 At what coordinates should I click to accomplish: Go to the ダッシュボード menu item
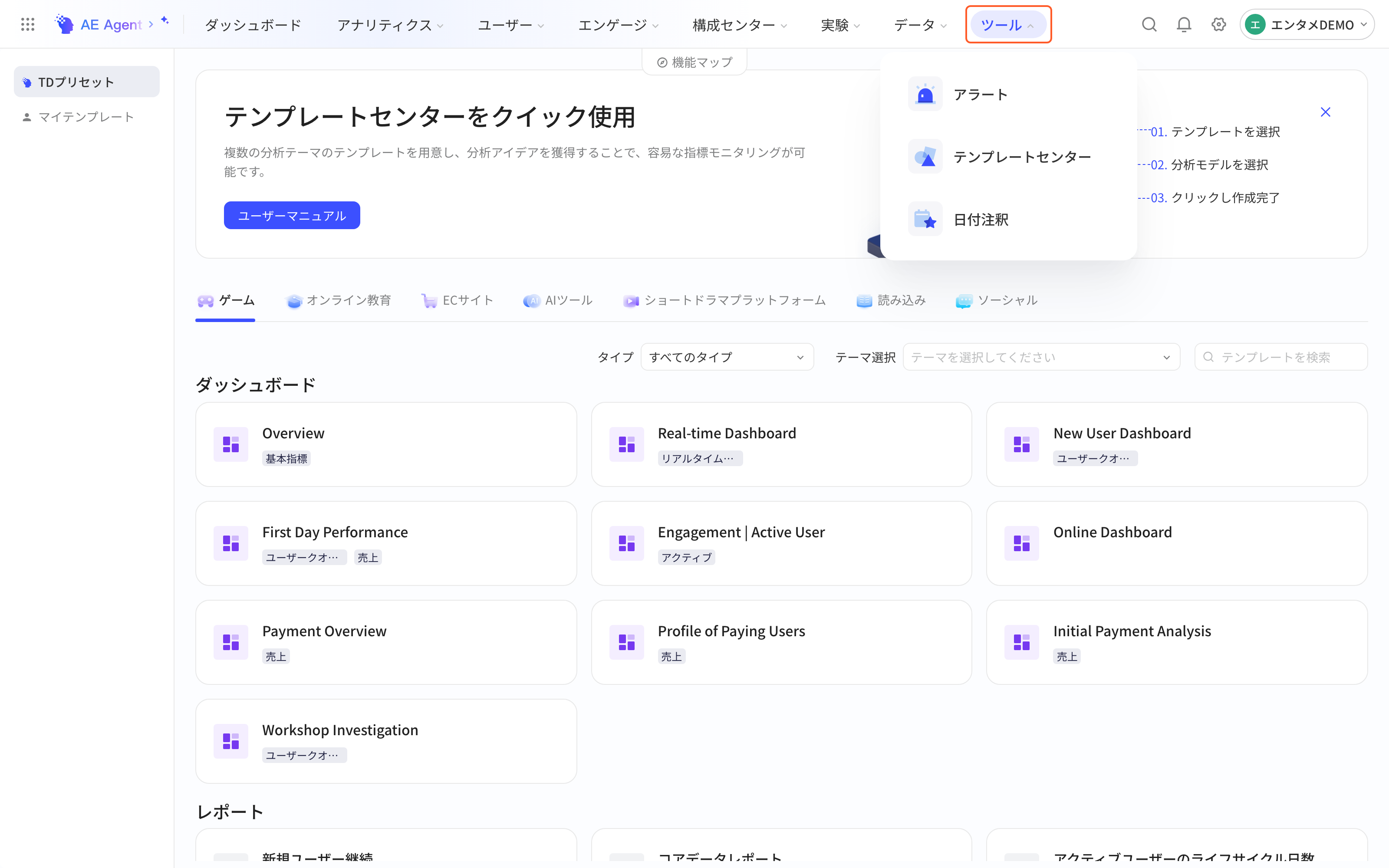tap(253, 25)
